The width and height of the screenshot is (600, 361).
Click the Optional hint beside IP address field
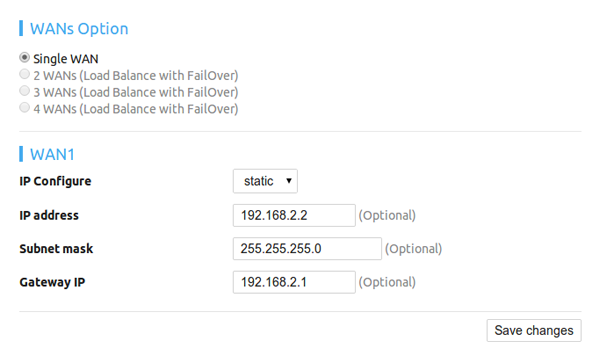[387, 216]
